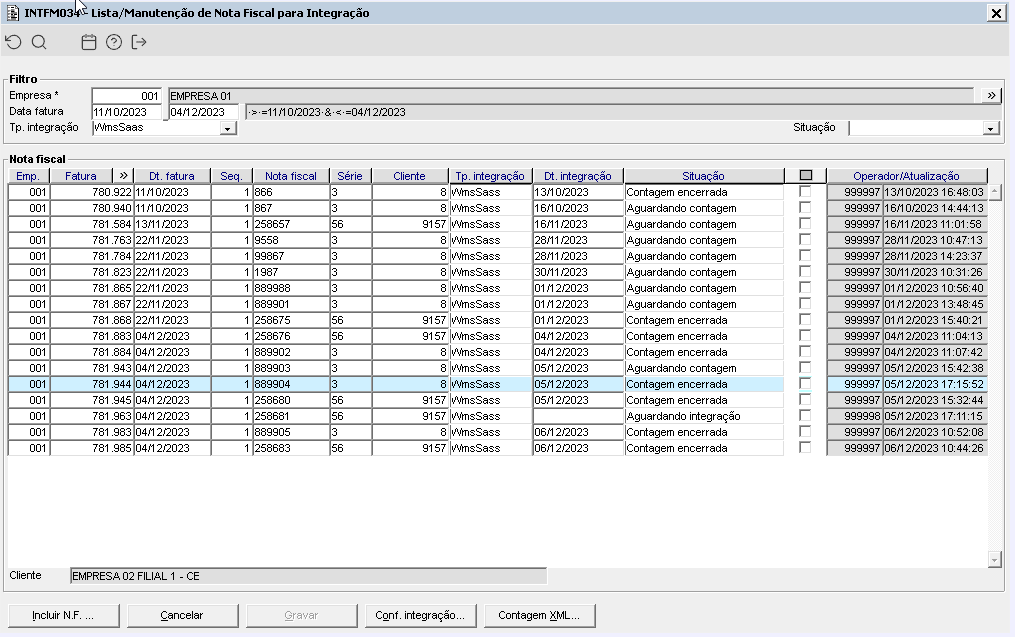This screenshot has height=637, width=1015.
Task: Click nota fiscal 889903 cell
Action: tap(291, 368)
